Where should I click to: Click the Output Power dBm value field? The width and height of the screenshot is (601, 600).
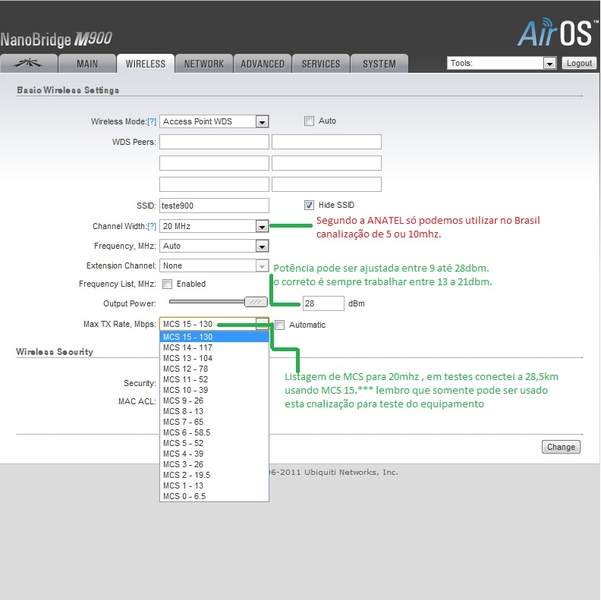click(323, 304)
